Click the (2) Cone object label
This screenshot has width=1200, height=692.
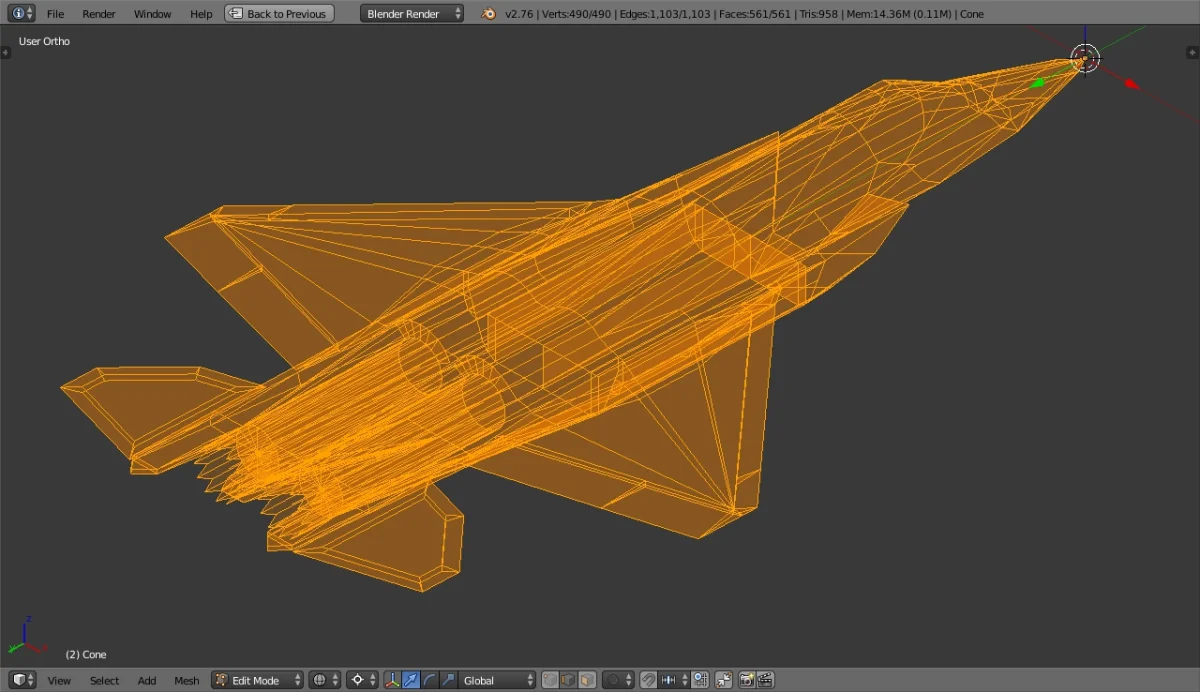pyautogui.click(x=86, y=654)
